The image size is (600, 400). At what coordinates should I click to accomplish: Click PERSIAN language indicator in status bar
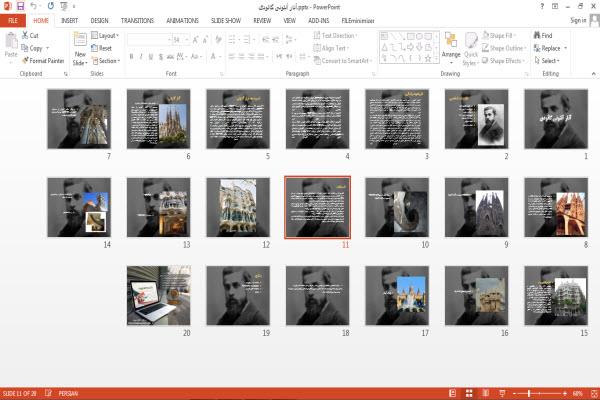point(68,393)
